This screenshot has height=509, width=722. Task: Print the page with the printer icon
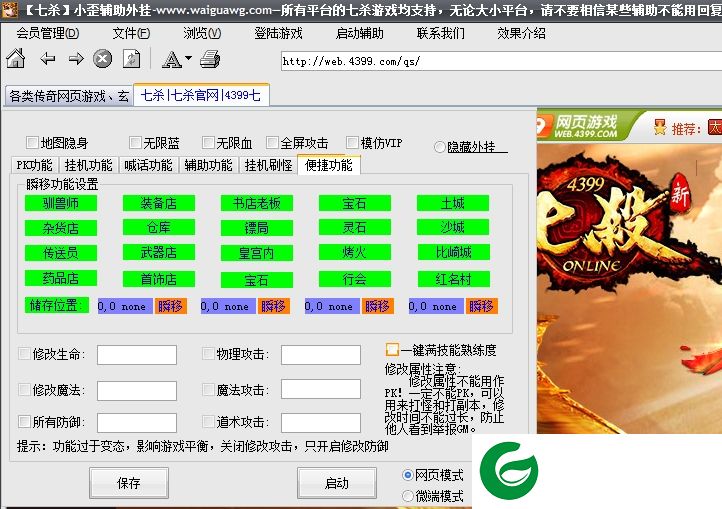(210, 59)
